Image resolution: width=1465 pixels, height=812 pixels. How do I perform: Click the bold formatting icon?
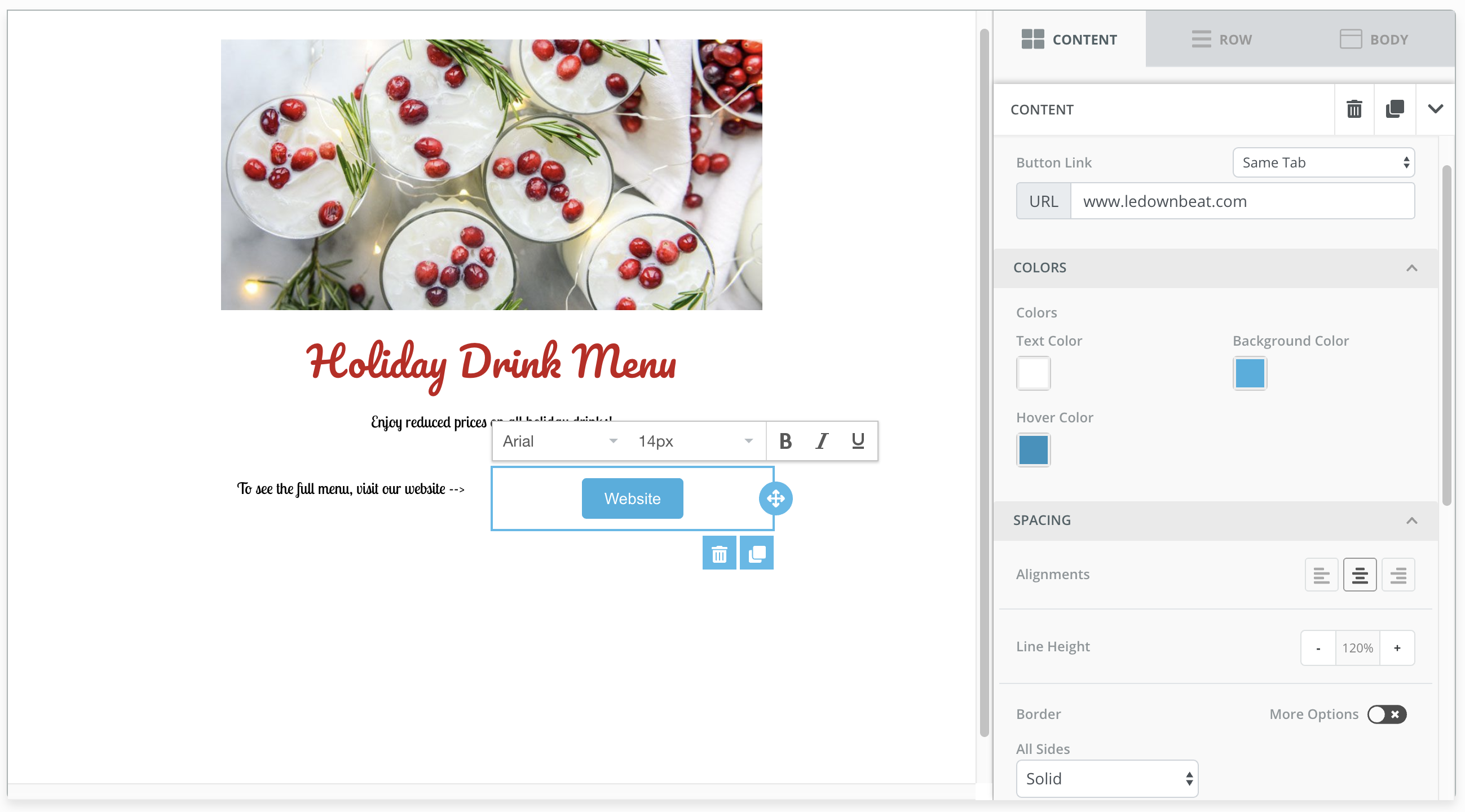tap(785, 441)
